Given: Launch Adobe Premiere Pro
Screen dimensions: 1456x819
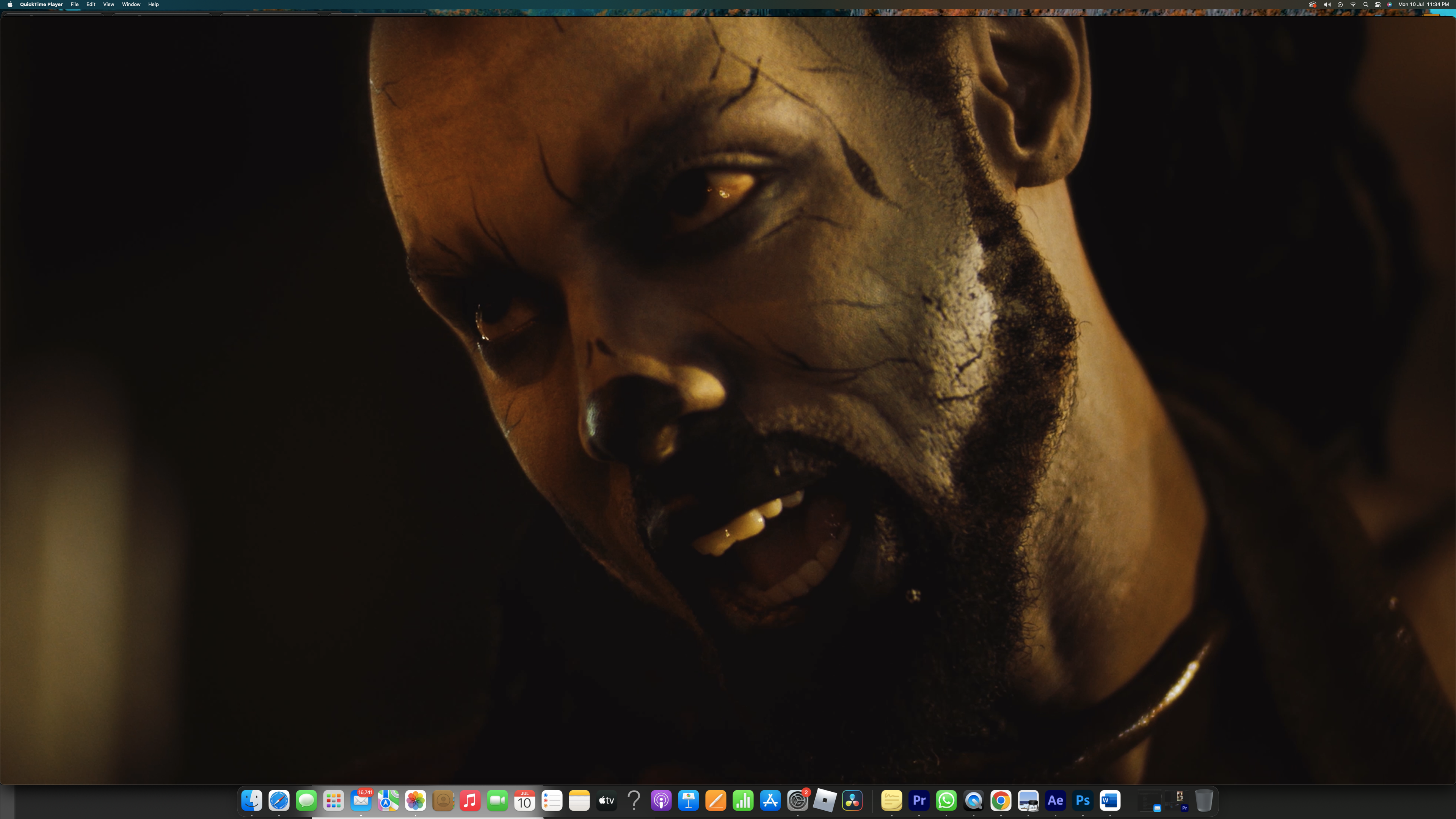Looking at the screenshot, I should point(919,800).
